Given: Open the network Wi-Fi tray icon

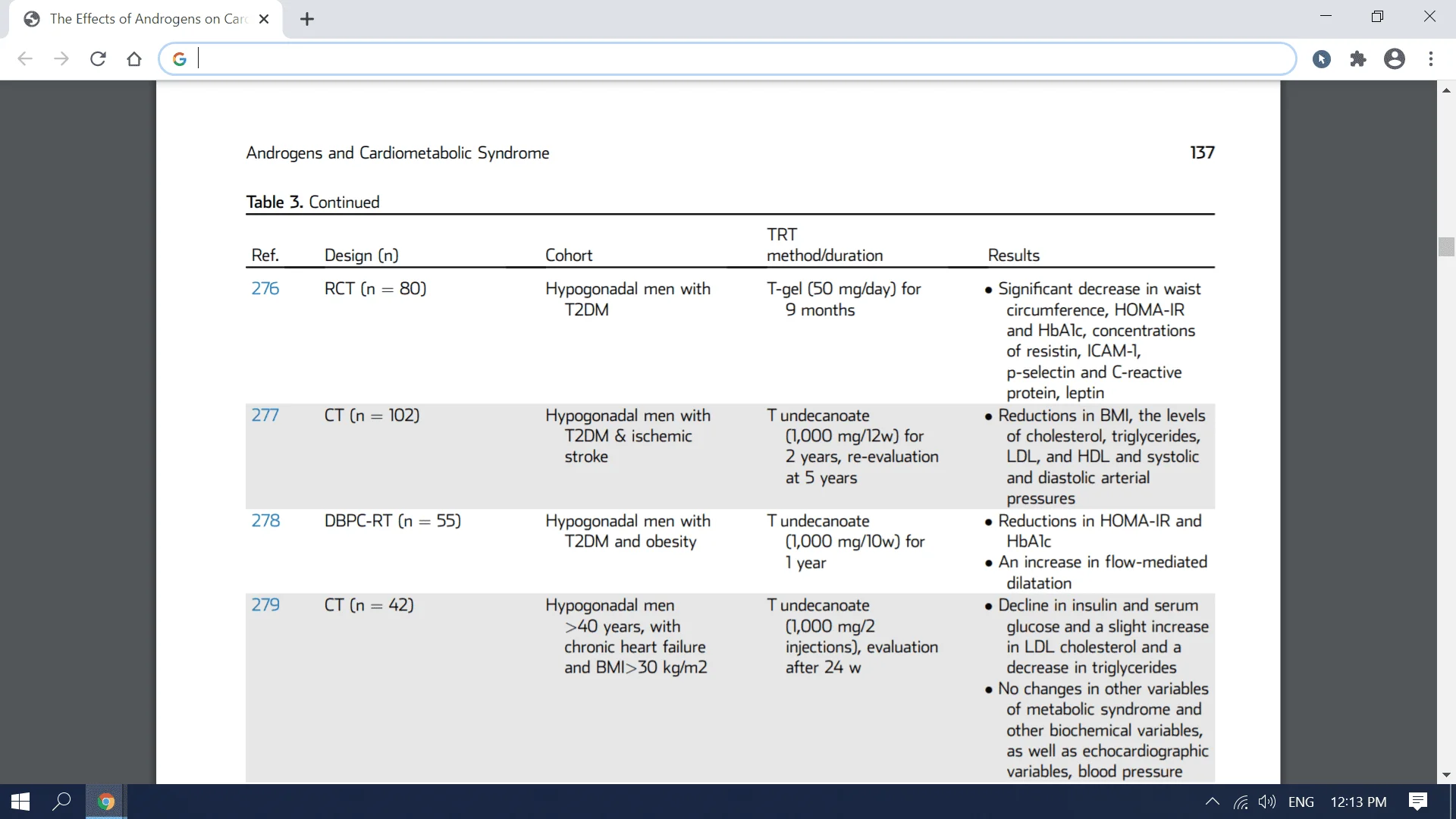Looking at the screenshot, I should (x=1241, y=802).
